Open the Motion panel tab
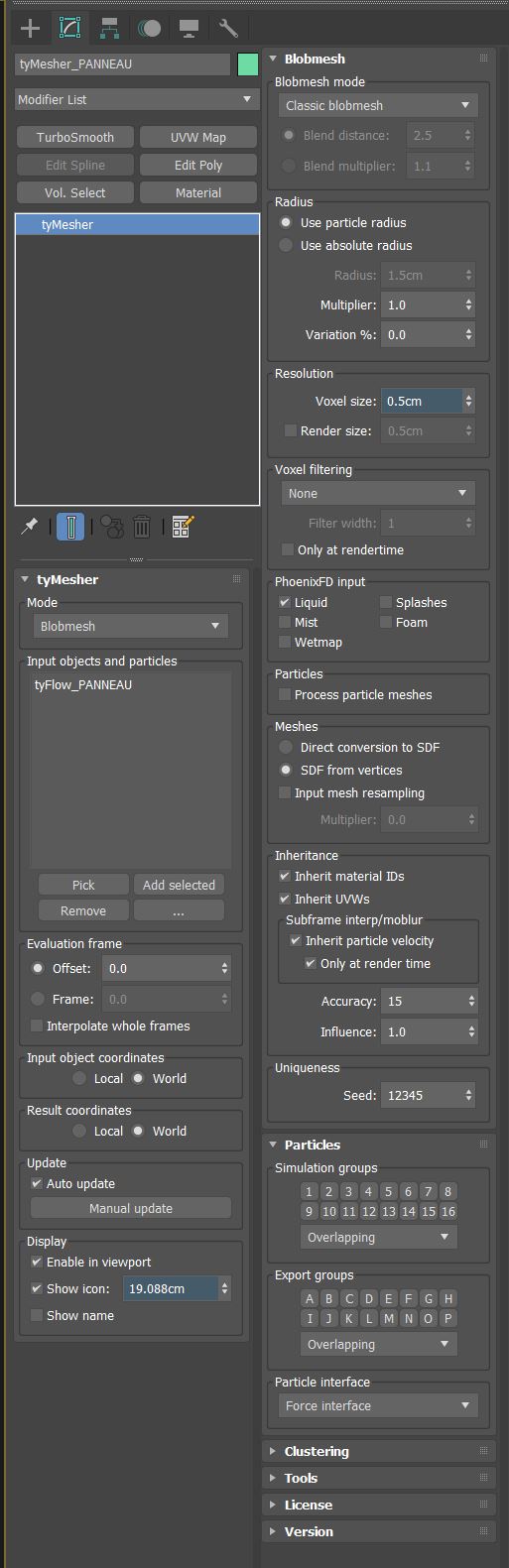The width and height of the screenshot is (509, 1568). click(x=149, y=27)
